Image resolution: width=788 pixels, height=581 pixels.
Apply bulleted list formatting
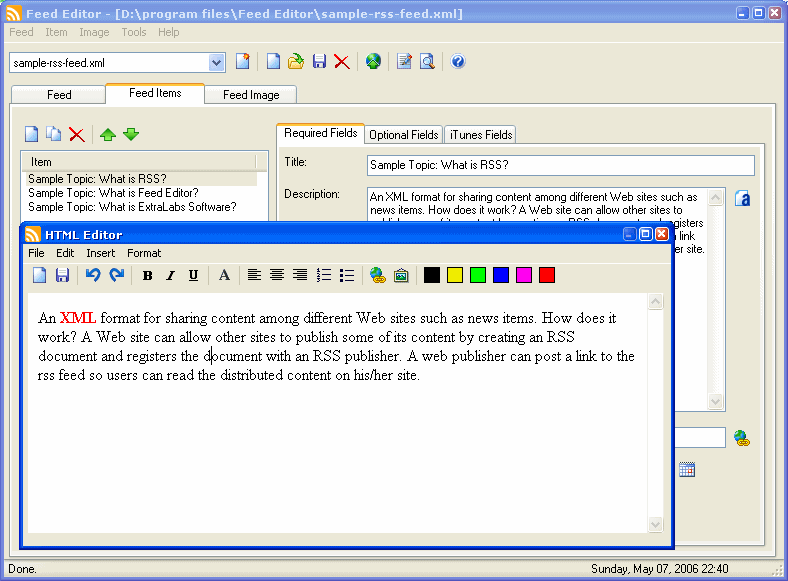(347, 275)
